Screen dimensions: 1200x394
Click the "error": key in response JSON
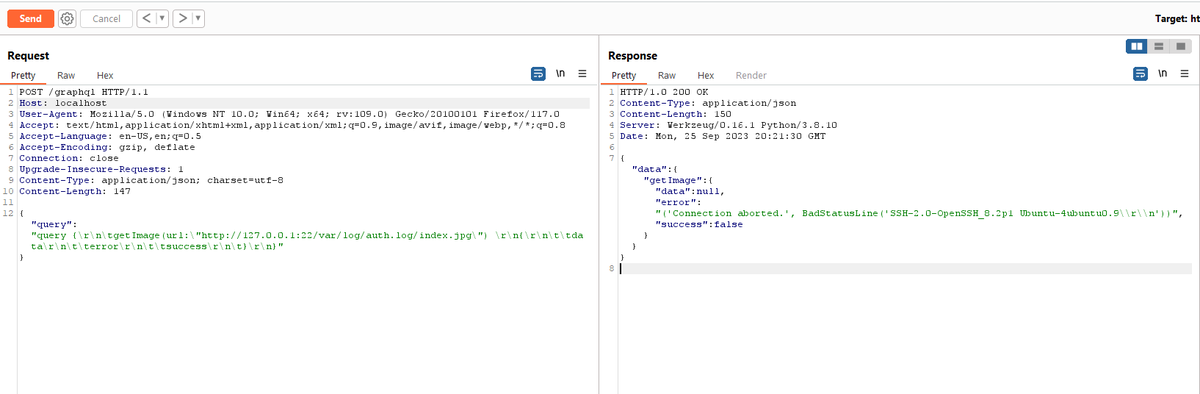pos(677,202)
